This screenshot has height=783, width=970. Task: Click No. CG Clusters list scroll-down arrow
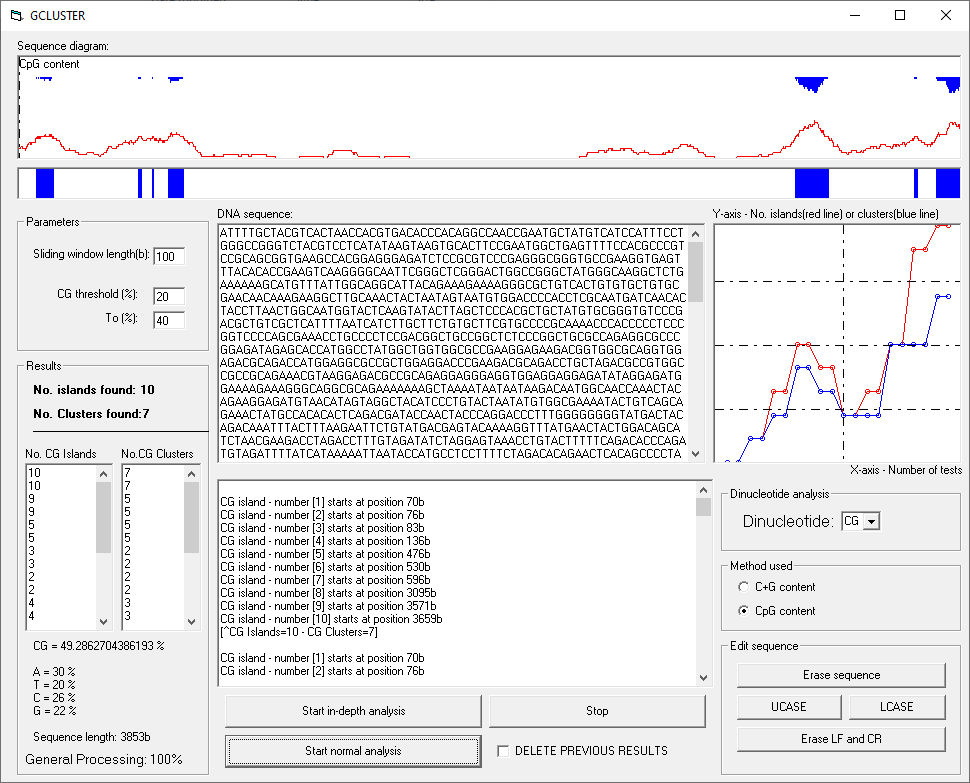click(x=192, y=622)
